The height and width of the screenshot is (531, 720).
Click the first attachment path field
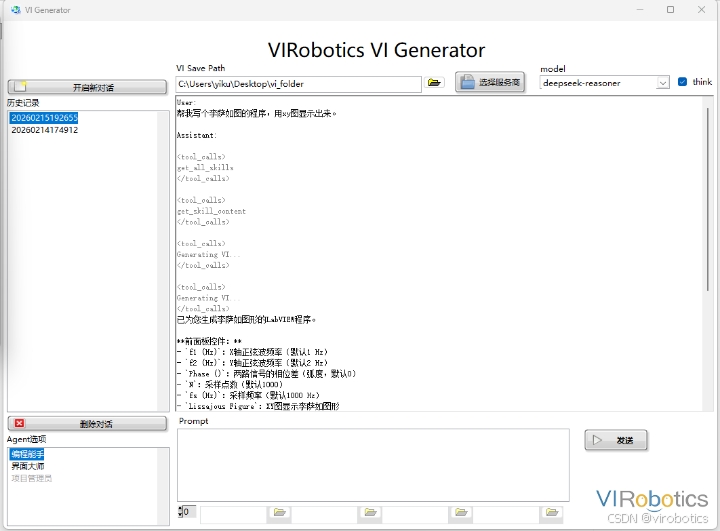(x=234, y=514)
